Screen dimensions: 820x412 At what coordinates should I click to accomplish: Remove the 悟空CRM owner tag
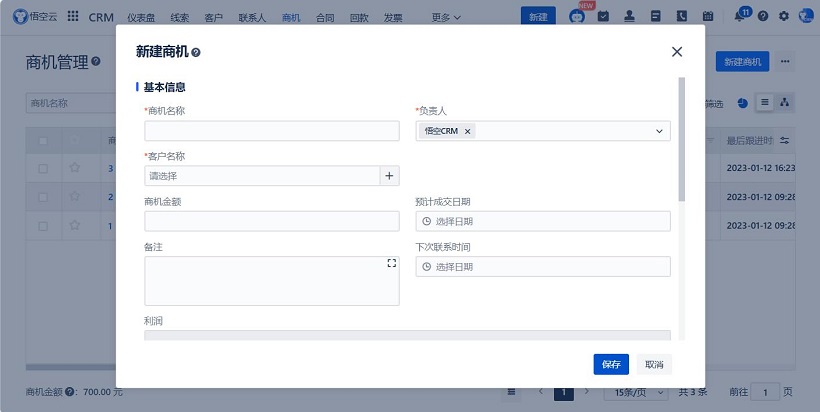468,131
